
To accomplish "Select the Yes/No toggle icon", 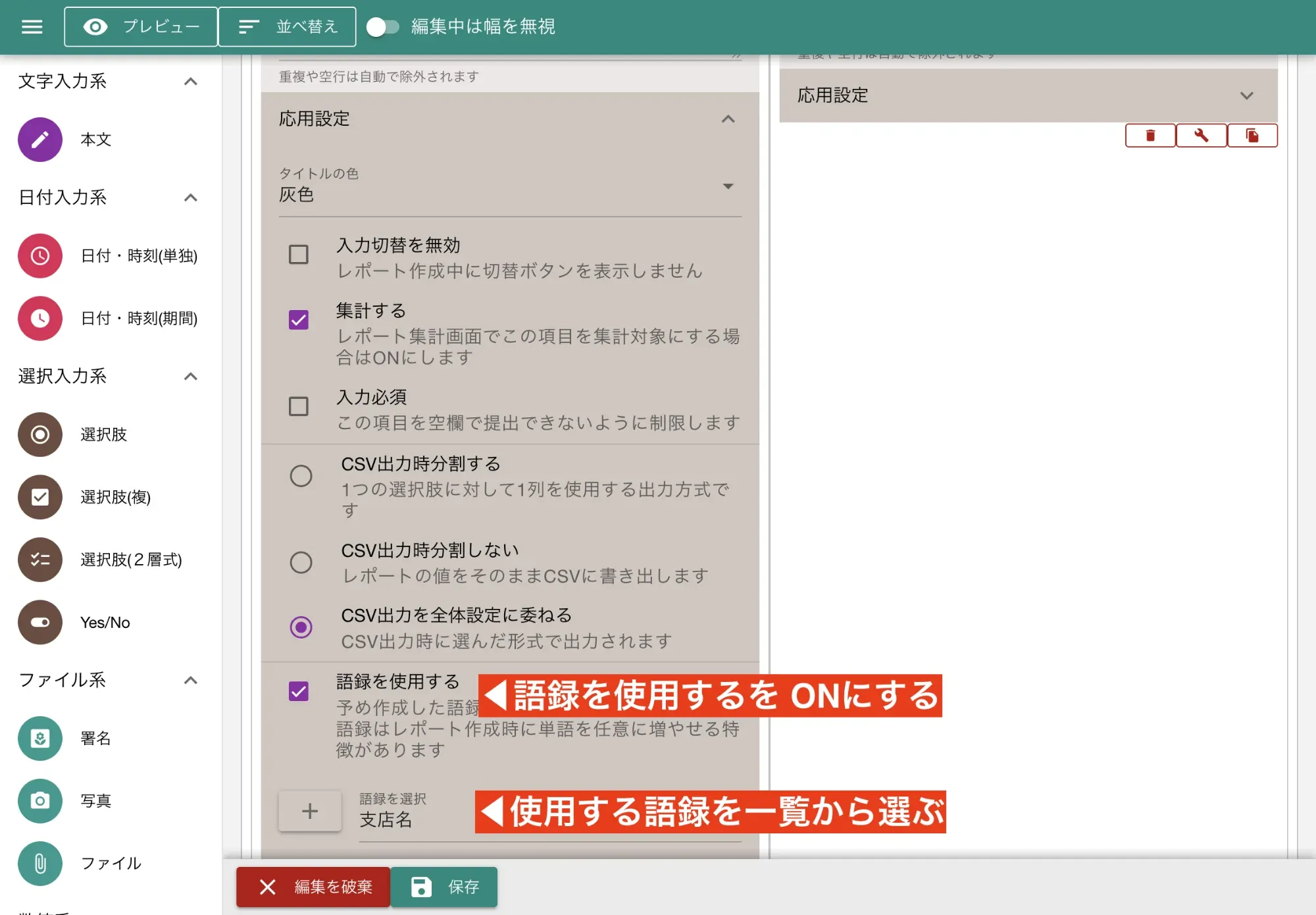I will [40, 622].
